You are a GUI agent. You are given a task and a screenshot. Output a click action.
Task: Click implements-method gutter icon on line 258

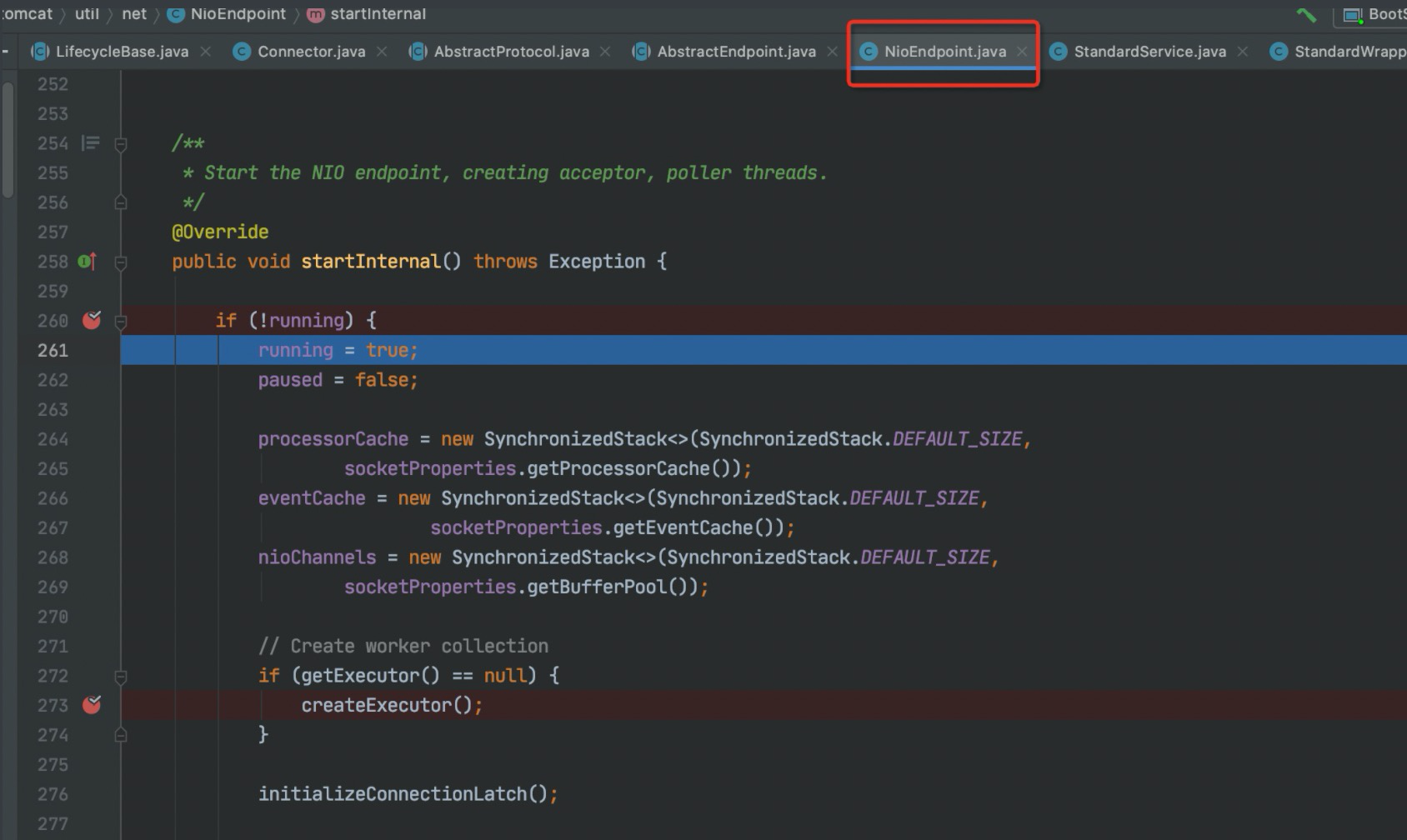88,262
